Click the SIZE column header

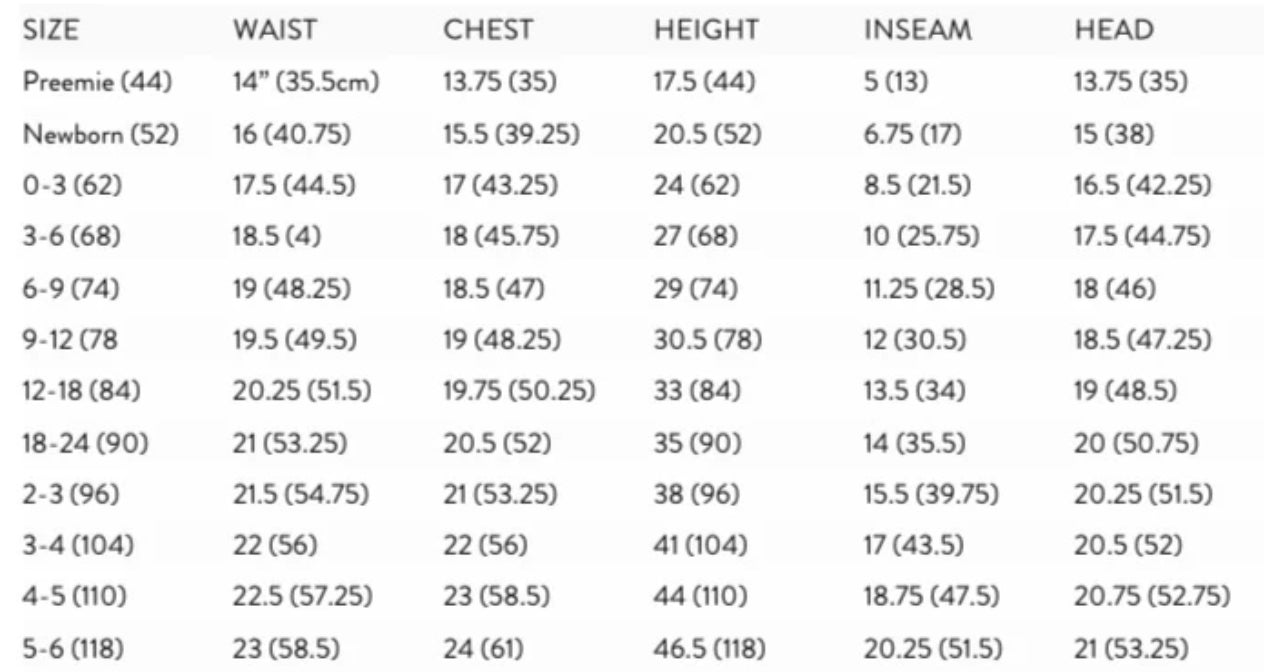click(x=51, y=30)
